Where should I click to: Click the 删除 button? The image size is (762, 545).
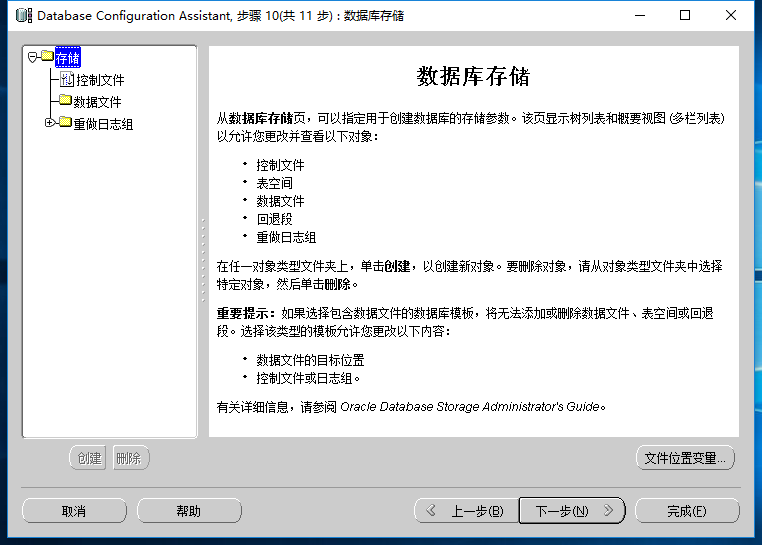pyautogui.click(x=131, y=458)
